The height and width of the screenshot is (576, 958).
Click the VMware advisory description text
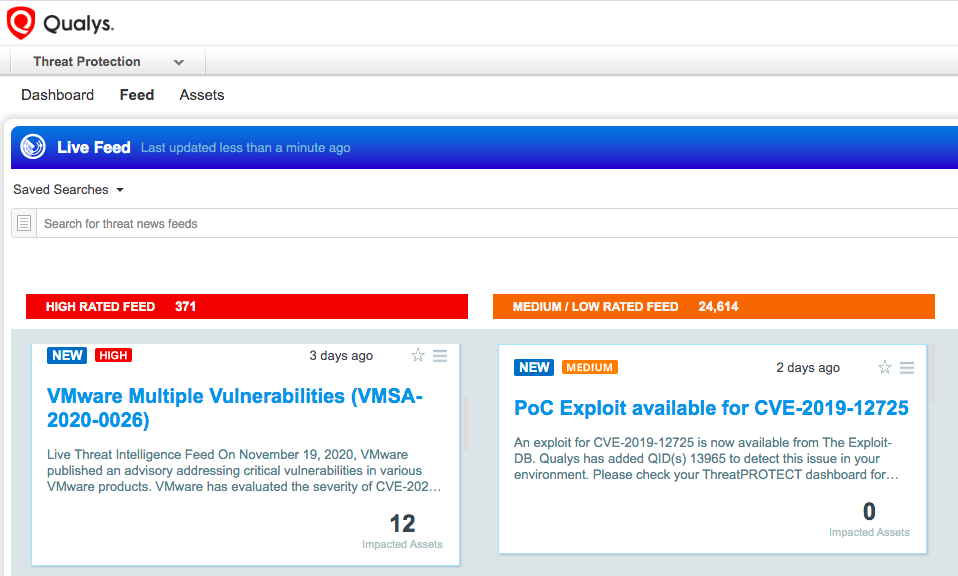244,470
